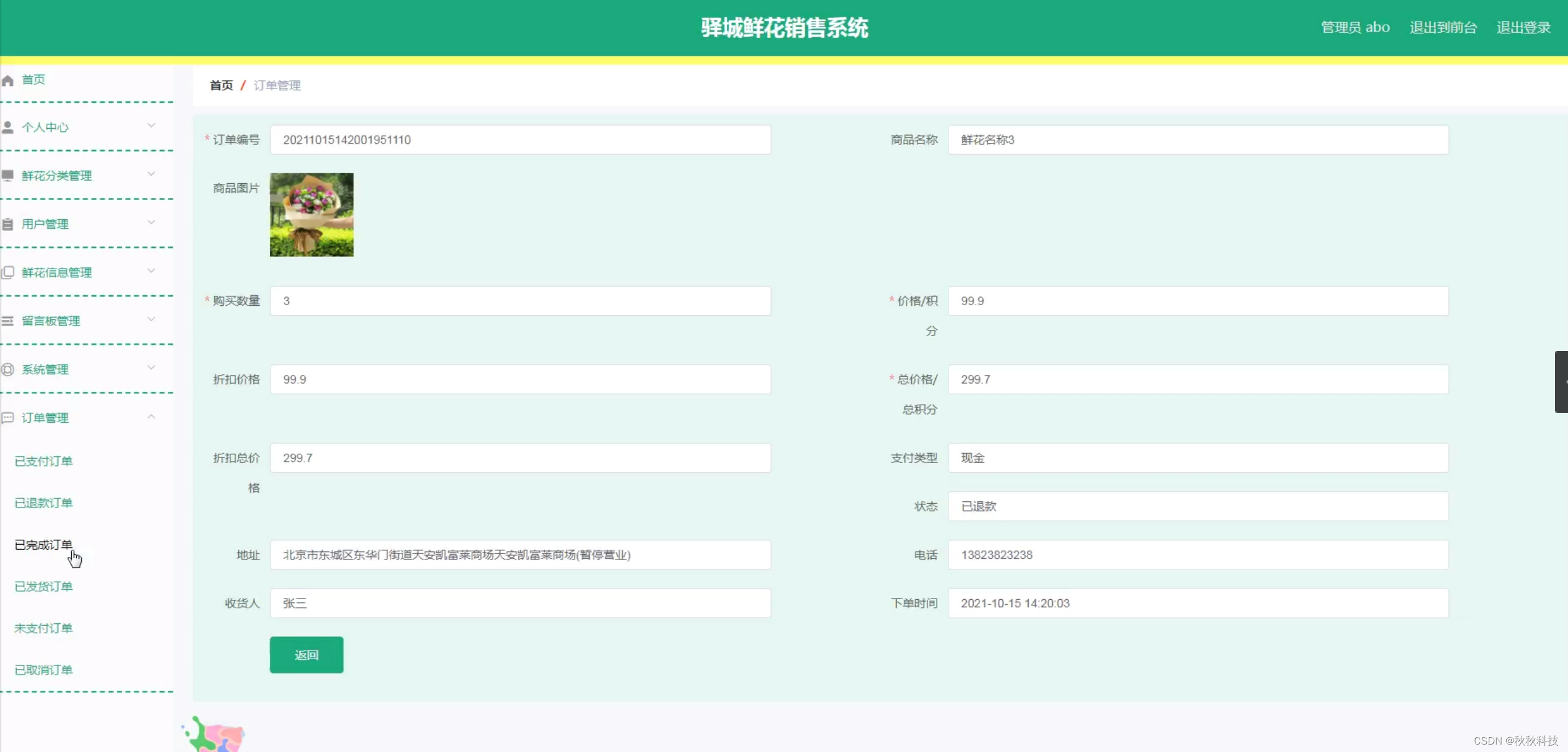Click the person icon beside 个人中心
This screenshot has height=752, width=1568.
(x=8, y=127)
